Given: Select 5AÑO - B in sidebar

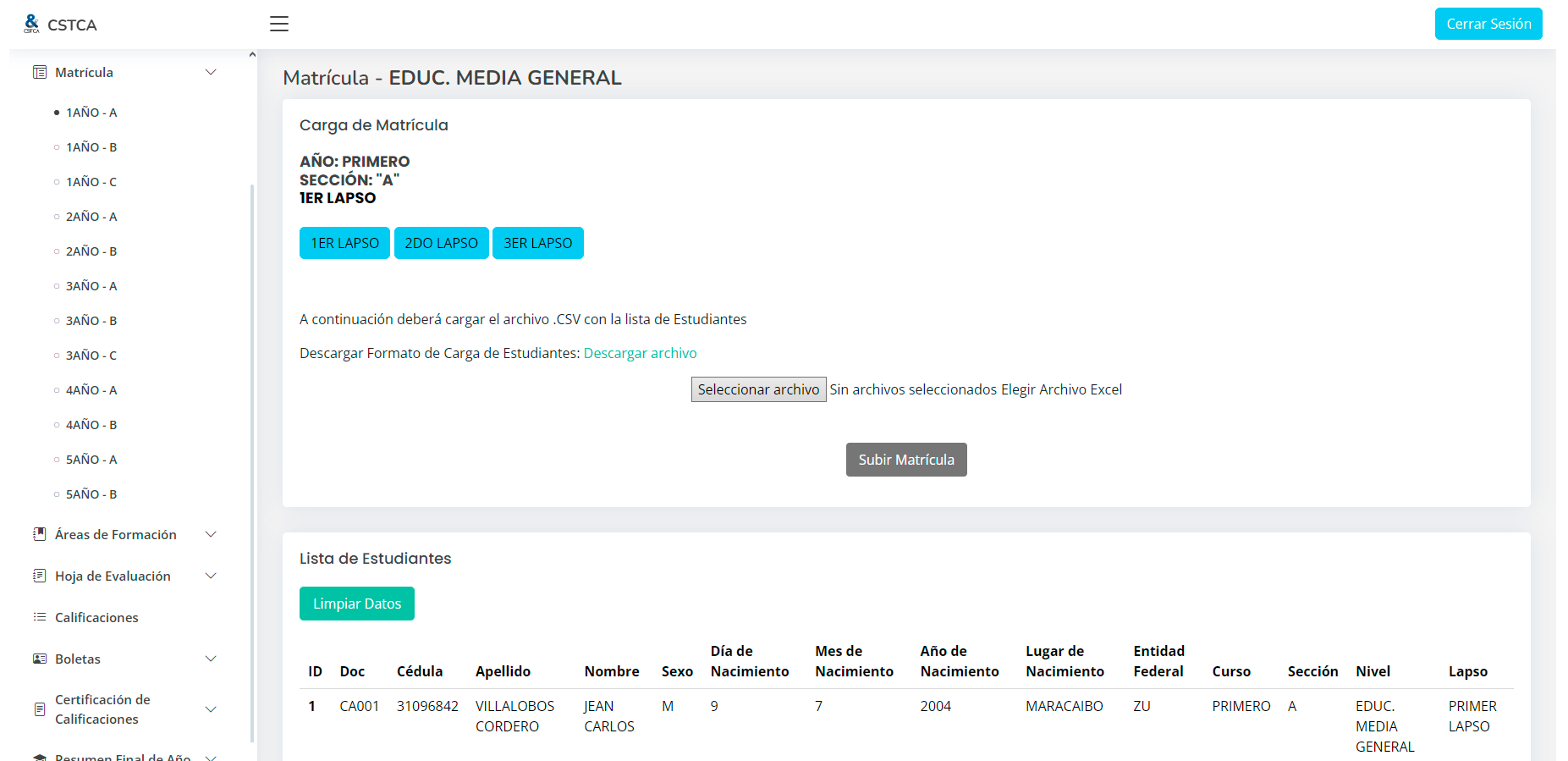Looking at the screenshot, I should [91, 494].
